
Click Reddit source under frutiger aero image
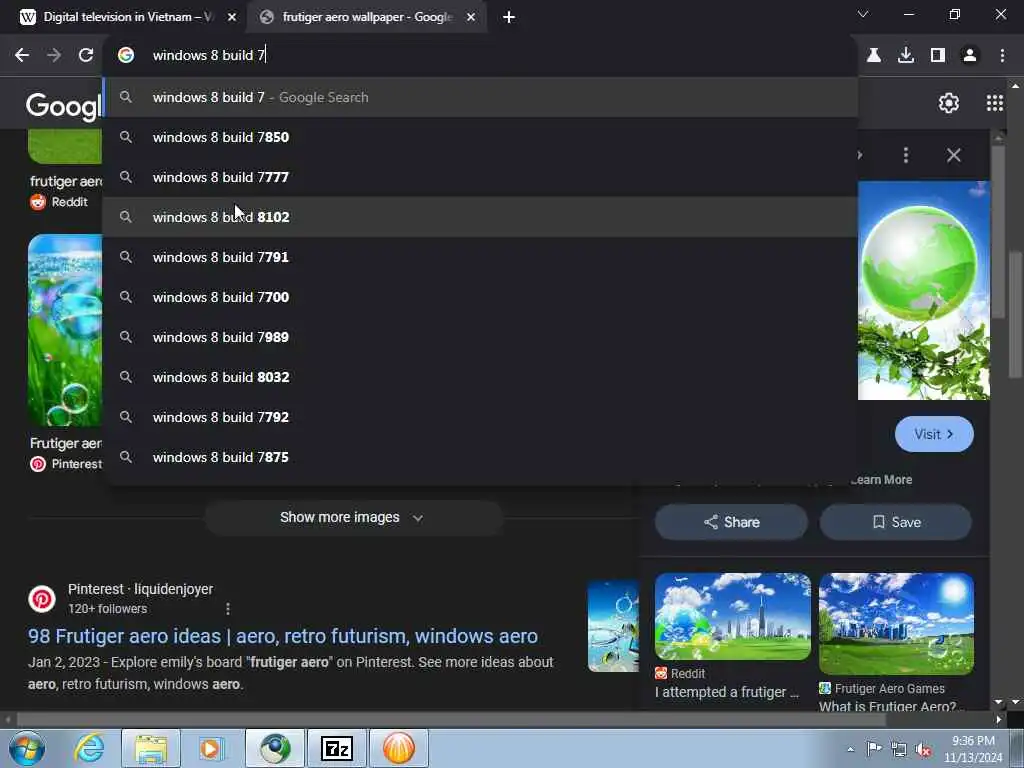(x=59, y=202)
